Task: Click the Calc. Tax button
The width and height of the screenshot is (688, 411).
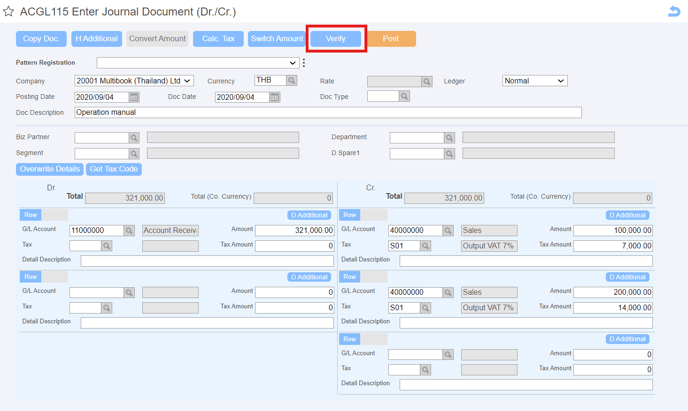Action: (218, 39)
